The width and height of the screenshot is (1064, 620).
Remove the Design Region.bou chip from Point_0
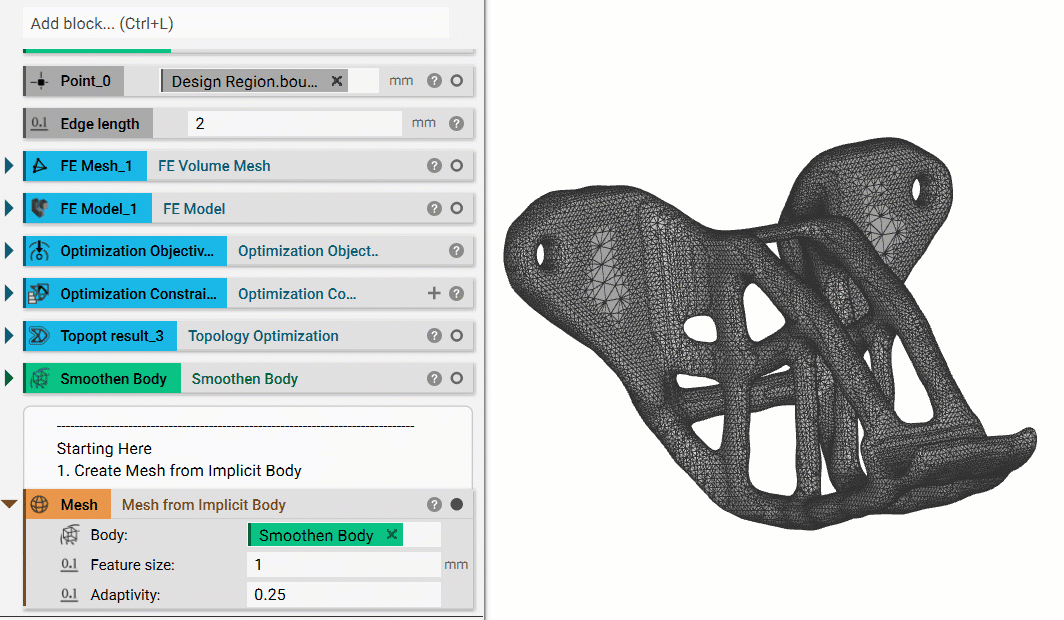(x=335, y=80)
